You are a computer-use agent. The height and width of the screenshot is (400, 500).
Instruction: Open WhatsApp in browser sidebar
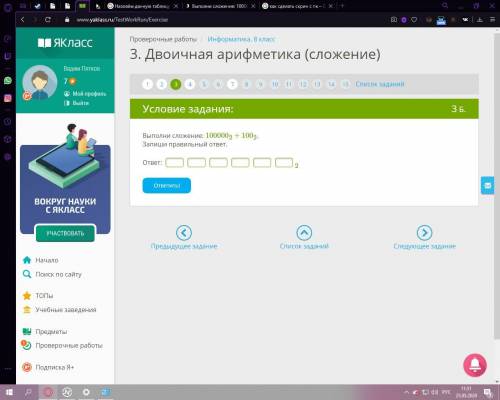8,80
